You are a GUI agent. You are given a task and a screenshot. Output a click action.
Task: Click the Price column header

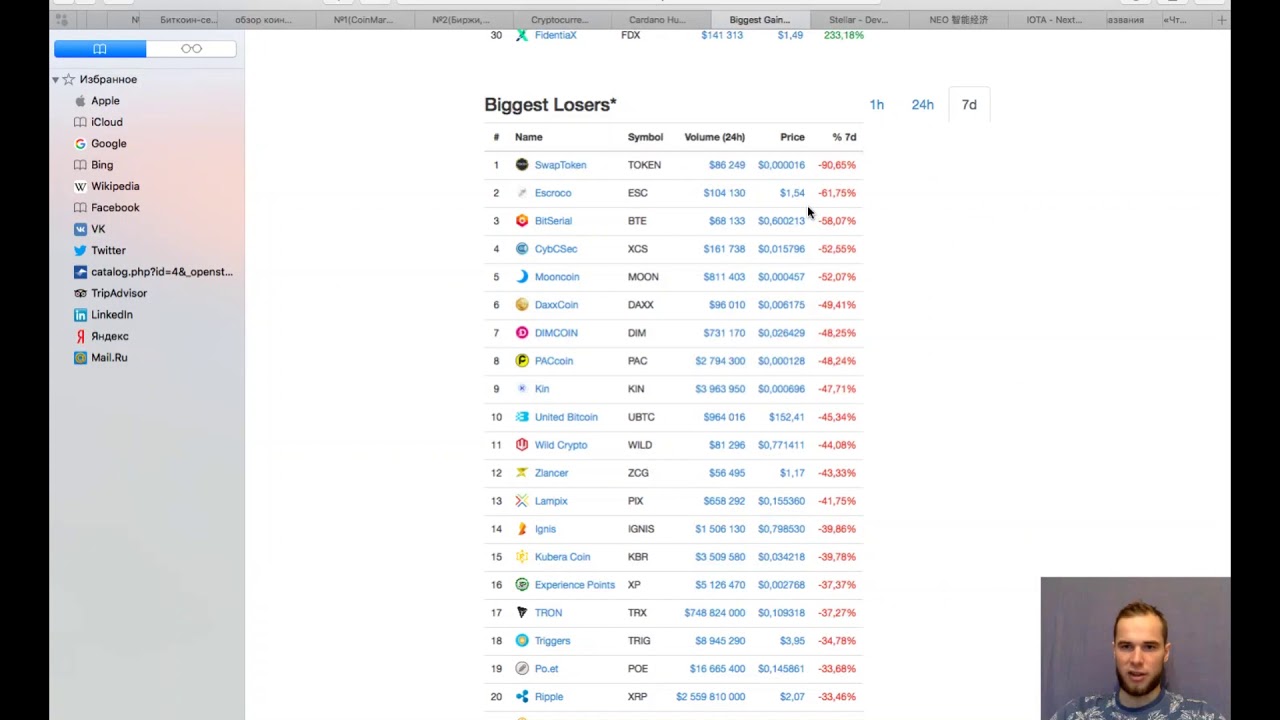click(x=792, y=137)
